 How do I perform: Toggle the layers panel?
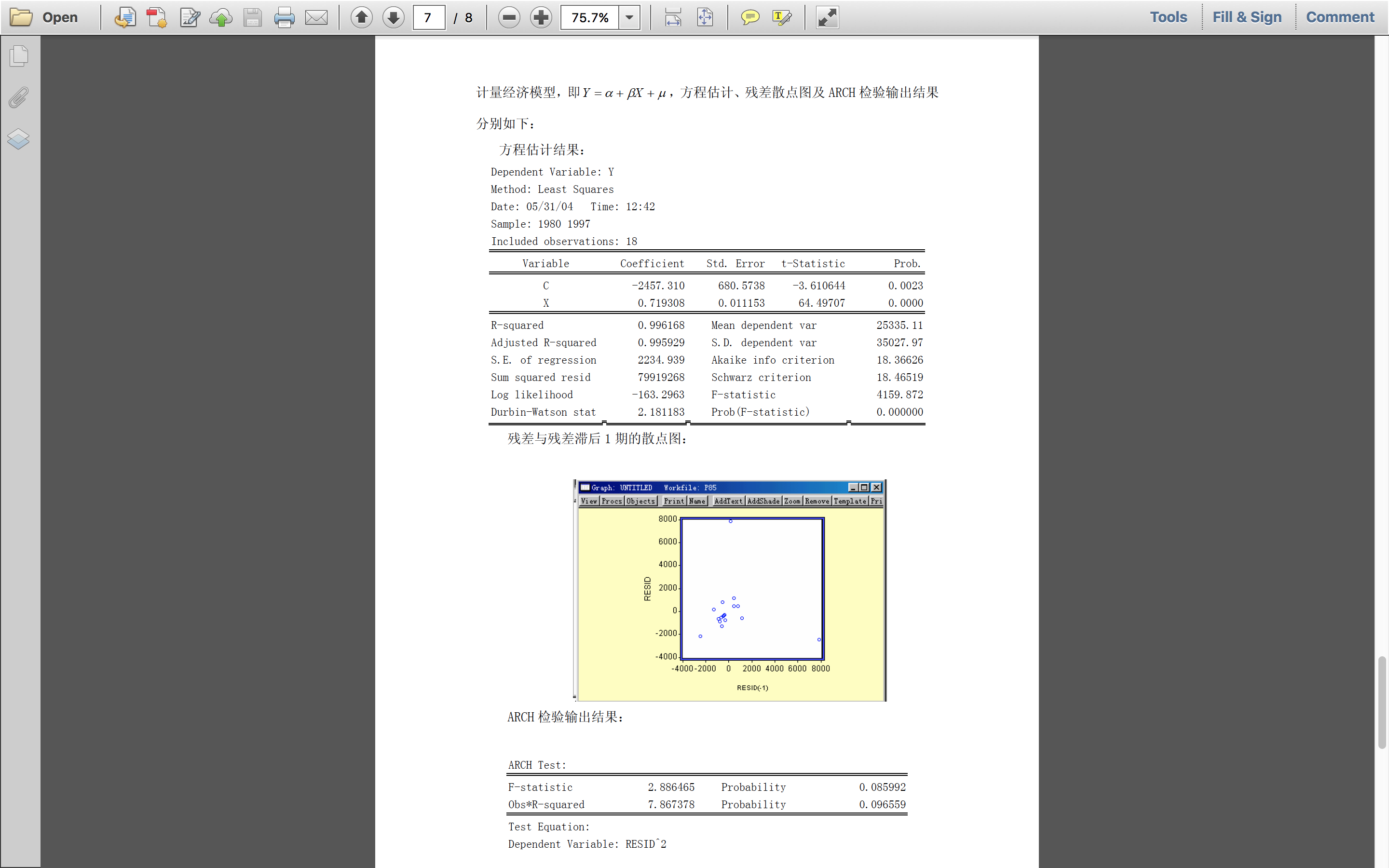(19, 139)
